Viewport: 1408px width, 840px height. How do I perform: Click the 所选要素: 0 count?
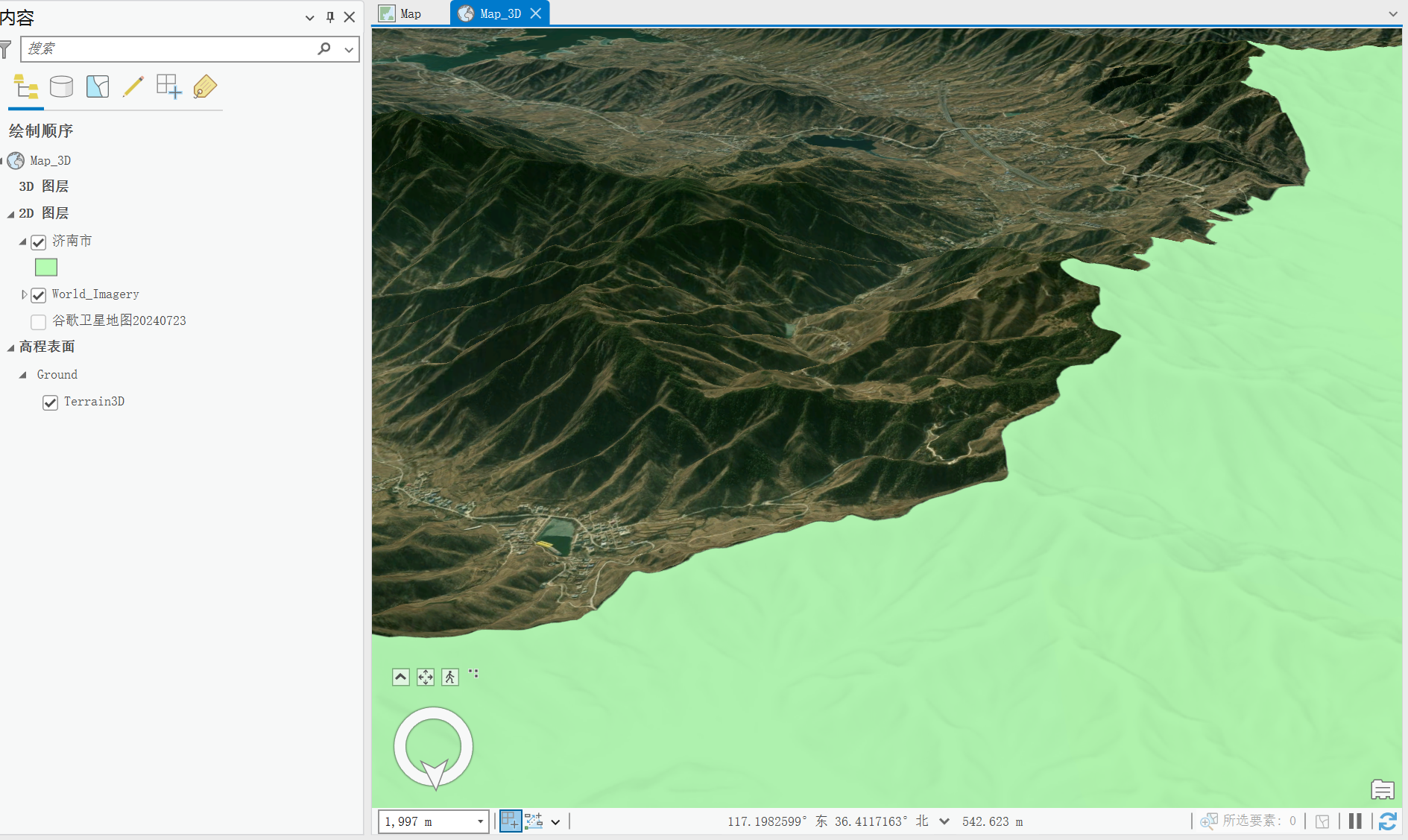pos(1260,821)
